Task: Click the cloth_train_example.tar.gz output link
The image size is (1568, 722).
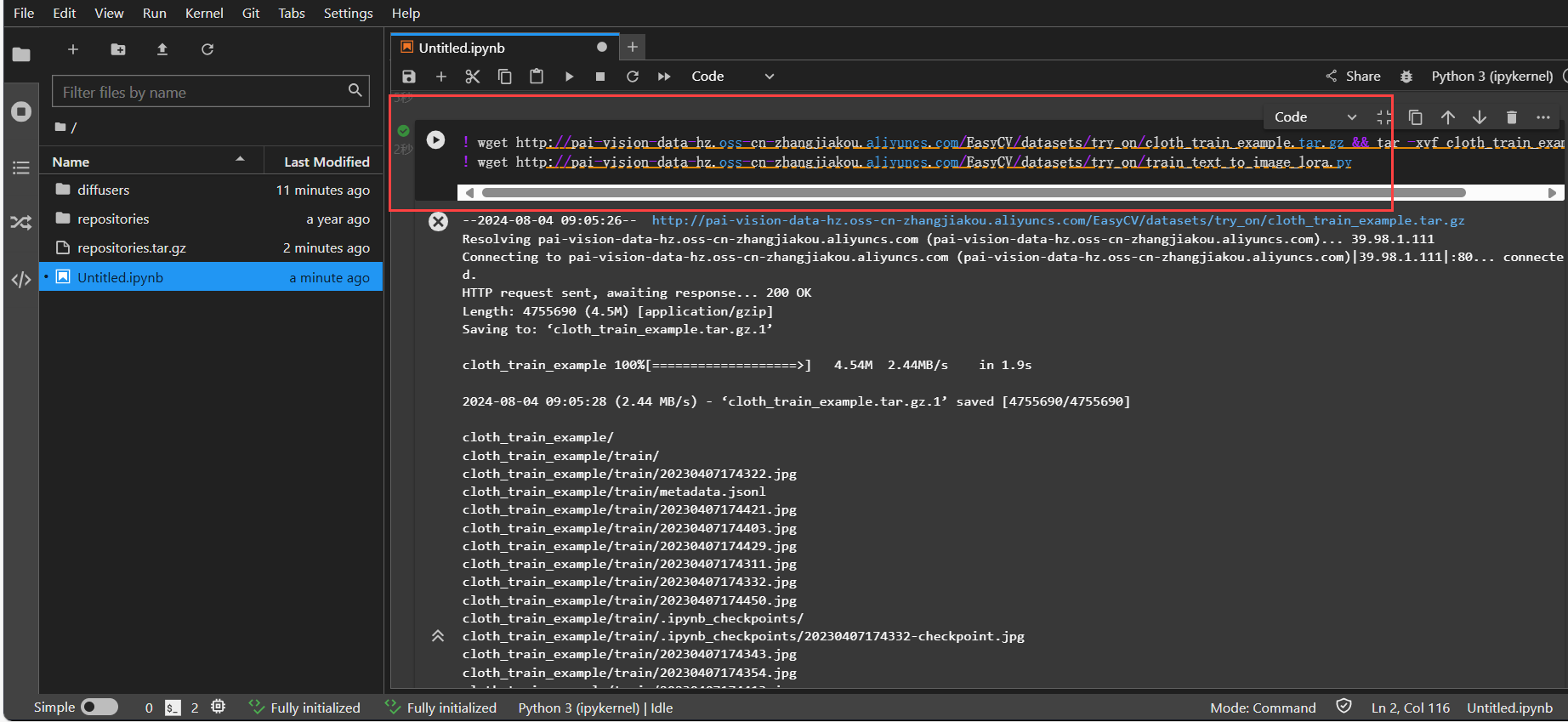Action: tap(1058, 220)
